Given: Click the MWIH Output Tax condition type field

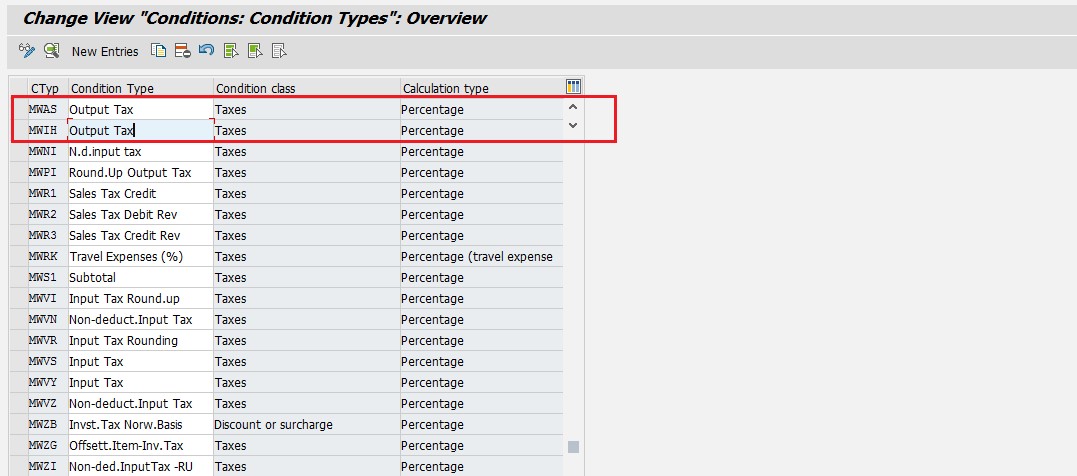Looking at the screenshot, I should pos(140,130).
